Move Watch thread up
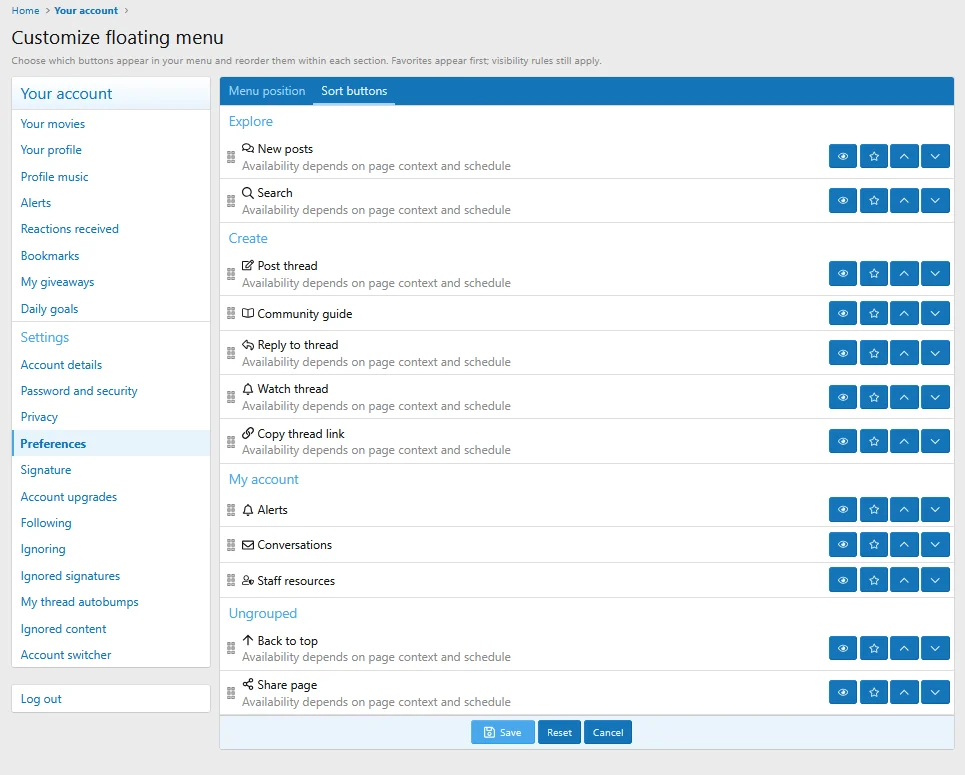This screenshot has width=965, height=775. click(904, 398)
